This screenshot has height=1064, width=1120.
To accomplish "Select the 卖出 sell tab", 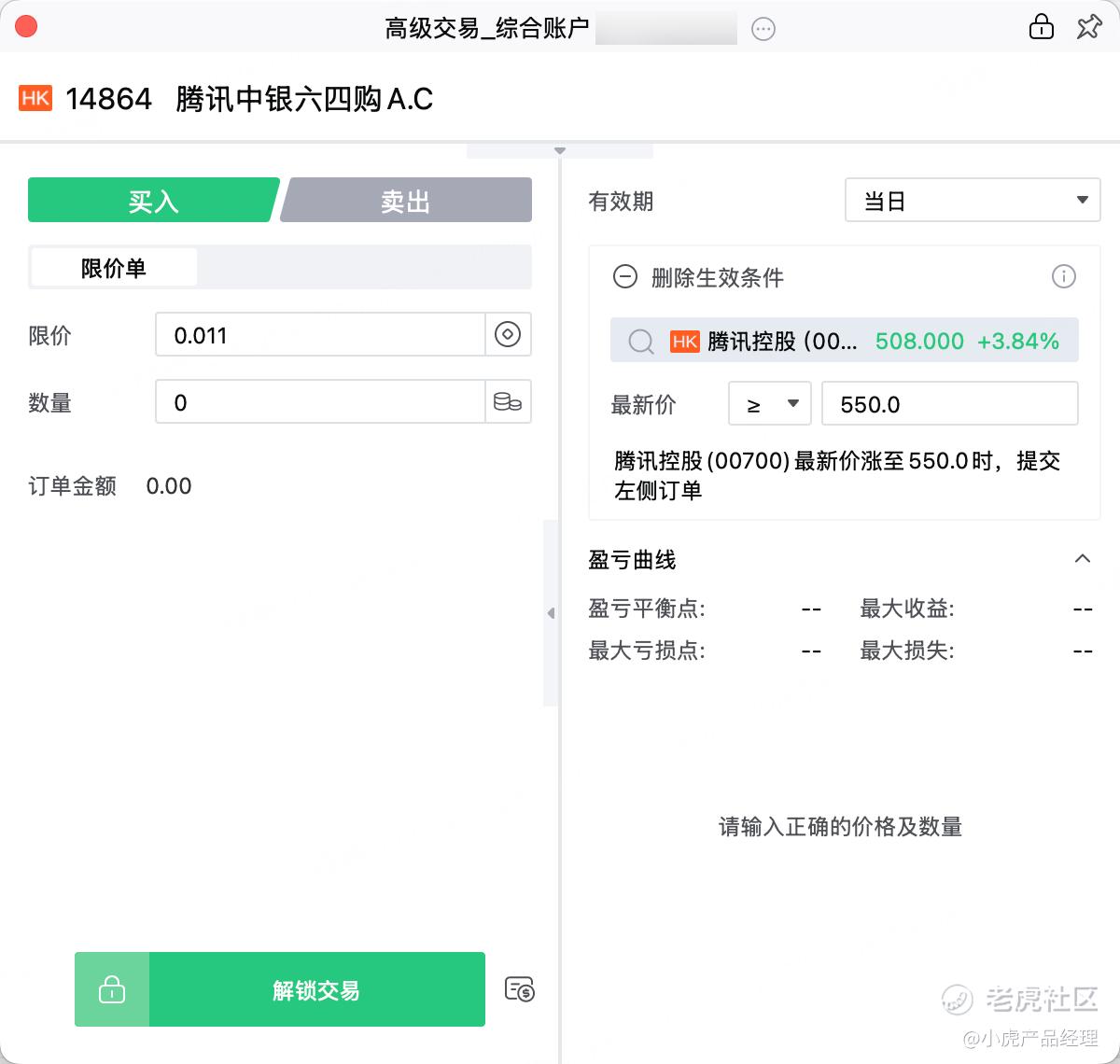I will 406,200.
